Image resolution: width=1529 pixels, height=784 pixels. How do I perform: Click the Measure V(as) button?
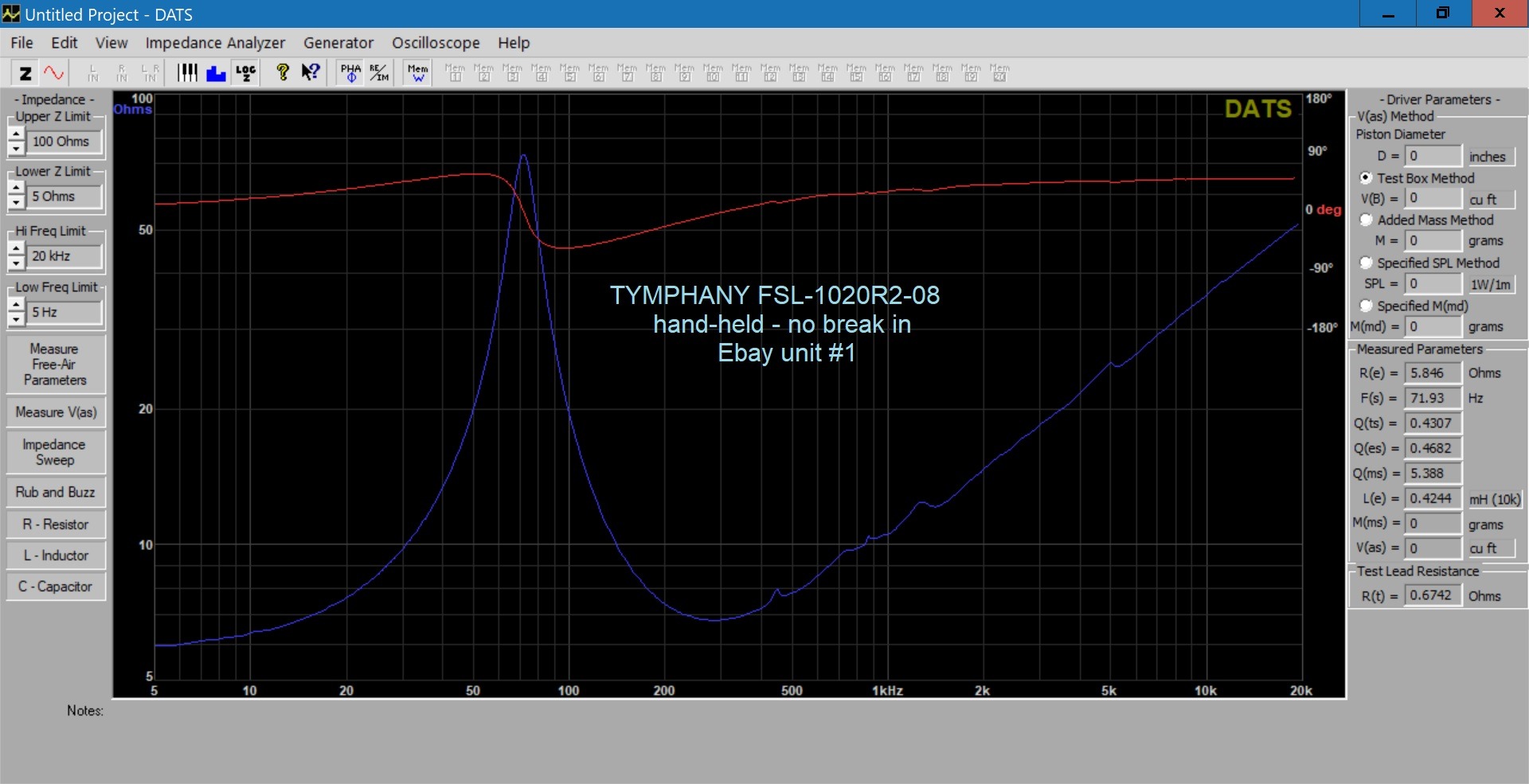(55, 412)
